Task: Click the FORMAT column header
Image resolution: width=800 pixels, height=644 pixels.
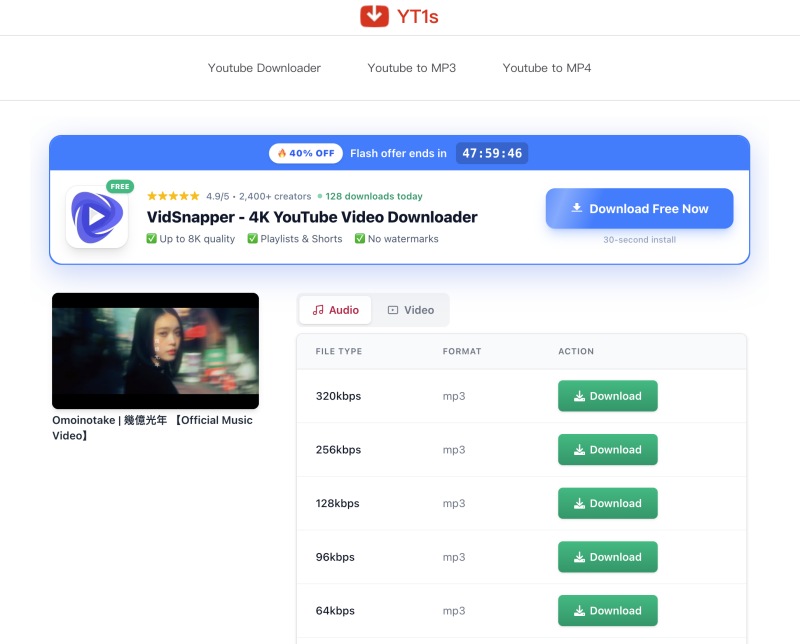Action: tap(462, 351)
